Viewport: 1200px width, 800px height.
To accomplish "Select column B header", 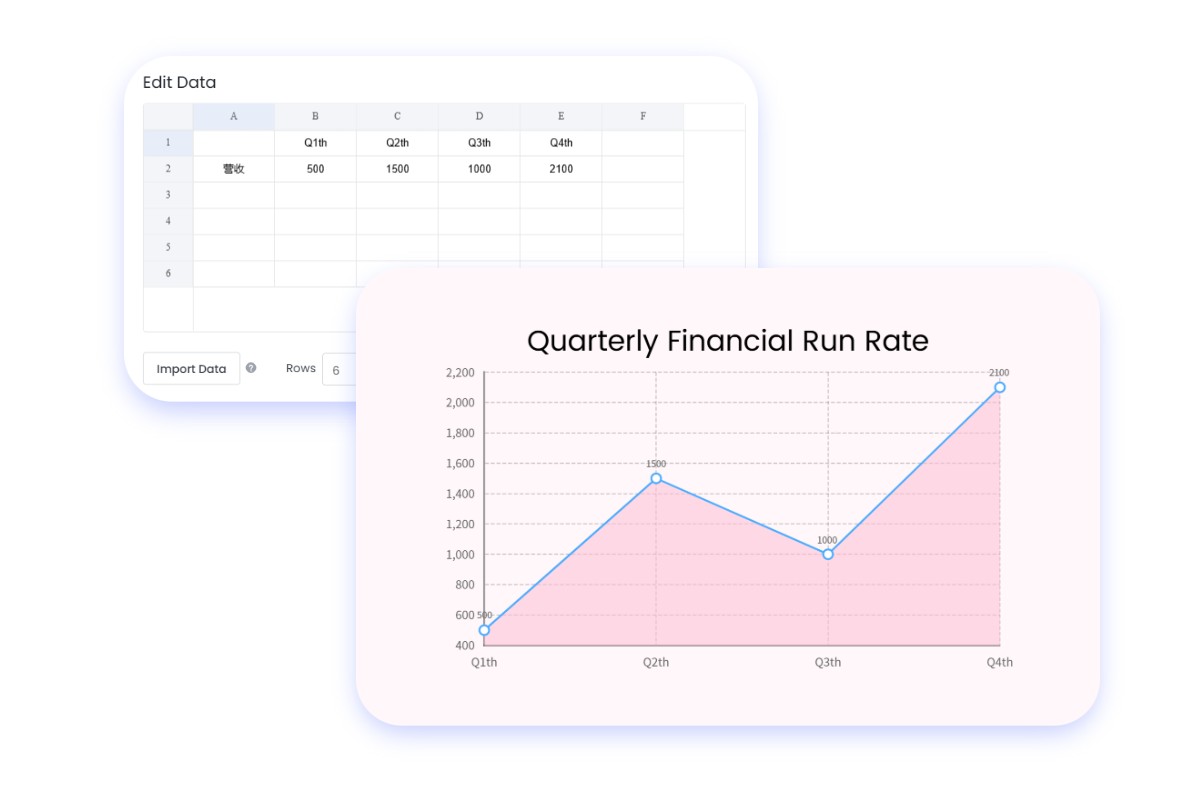I will [315, 117].
